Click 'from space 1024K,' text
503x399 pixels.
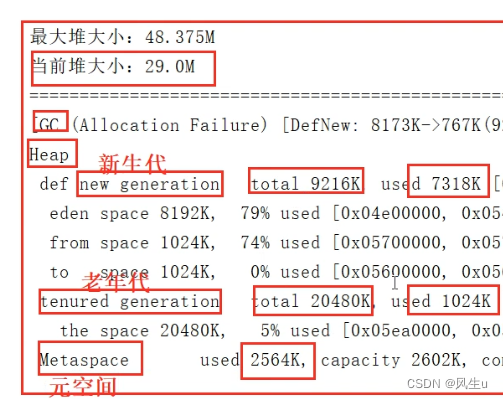pyautogui.click(x=133, y=243)
